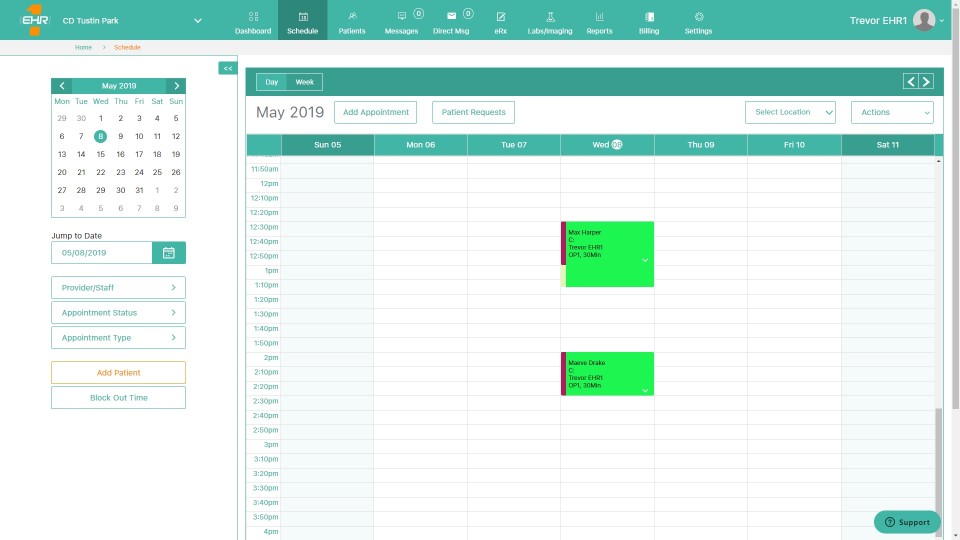Open Trevor EHR1 user menu arrow
This screenshot has width=960, height=540.
pyautogui.click(x=942, y=21)
